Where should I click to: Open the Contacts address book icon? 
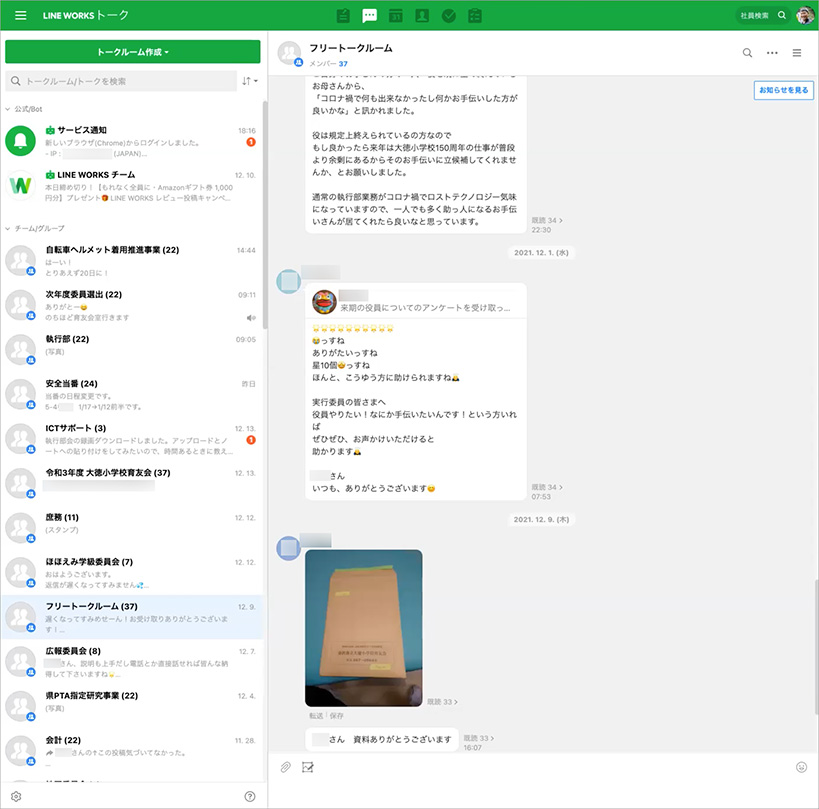pyautogui.click(x=422, y=16)
